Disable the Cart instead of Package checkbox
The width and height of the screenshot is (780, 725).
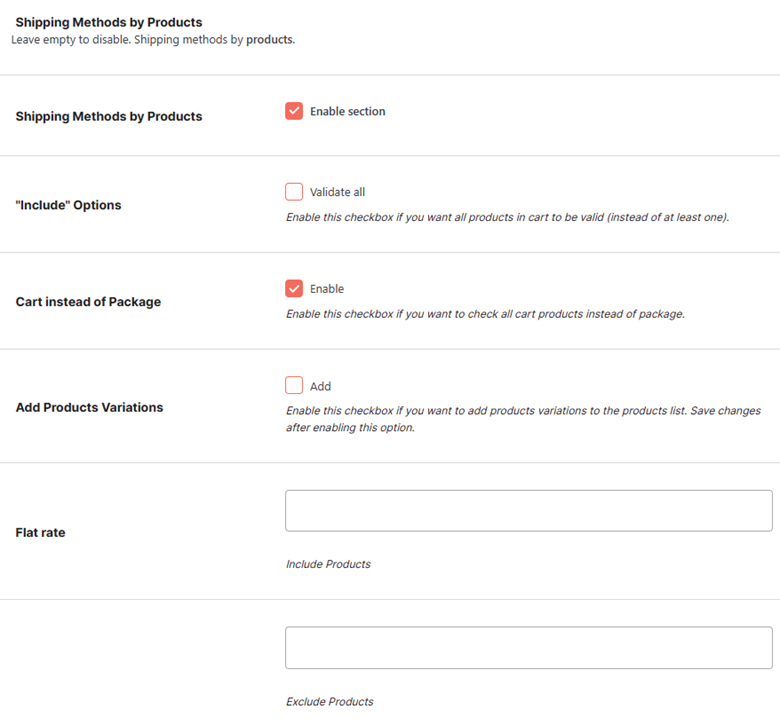point(294,288)
